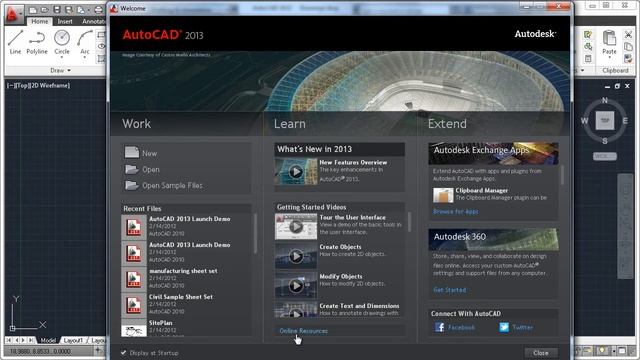Screen dimensions: 640x360
Task: Click the Facebook text link
Action: [461, 327]
